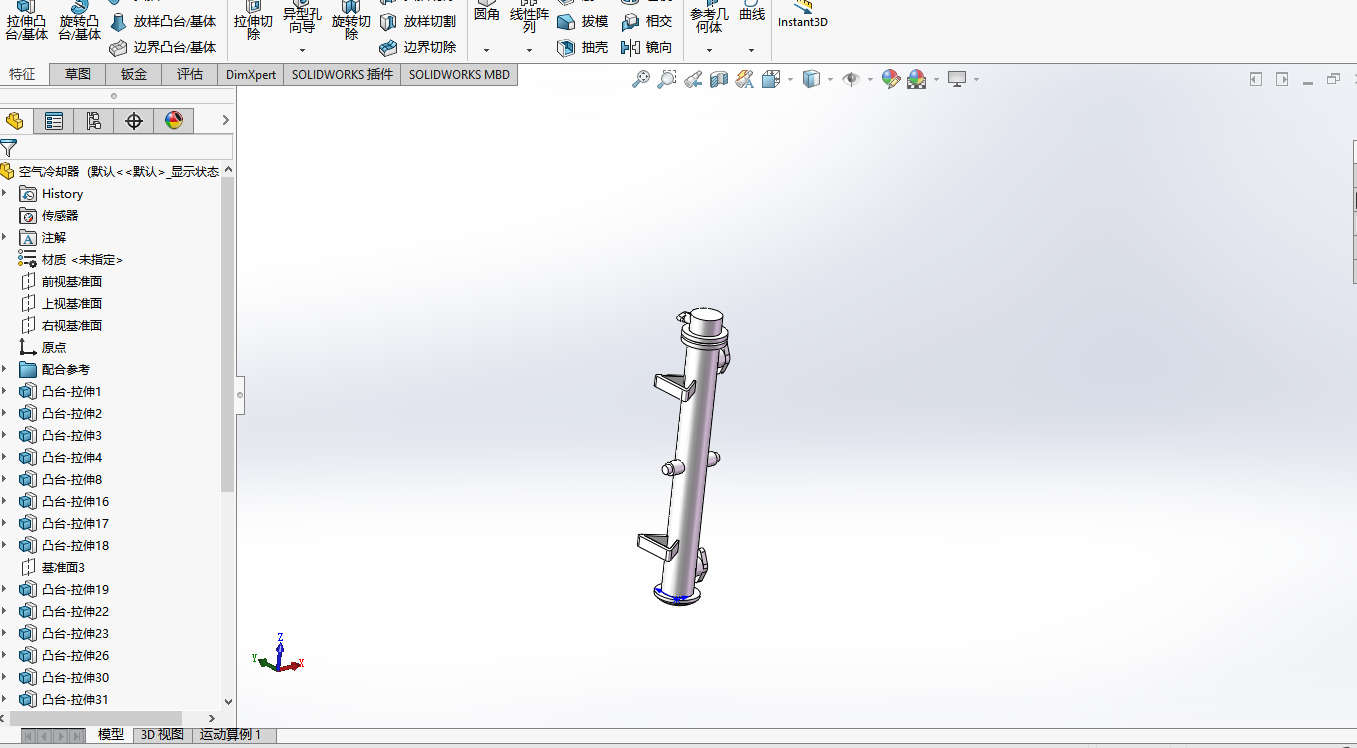The width and height of the screenshot is (1357, 748).
Task: Toggle Hide/Show Items eye icon
Action: coord(851,79)
